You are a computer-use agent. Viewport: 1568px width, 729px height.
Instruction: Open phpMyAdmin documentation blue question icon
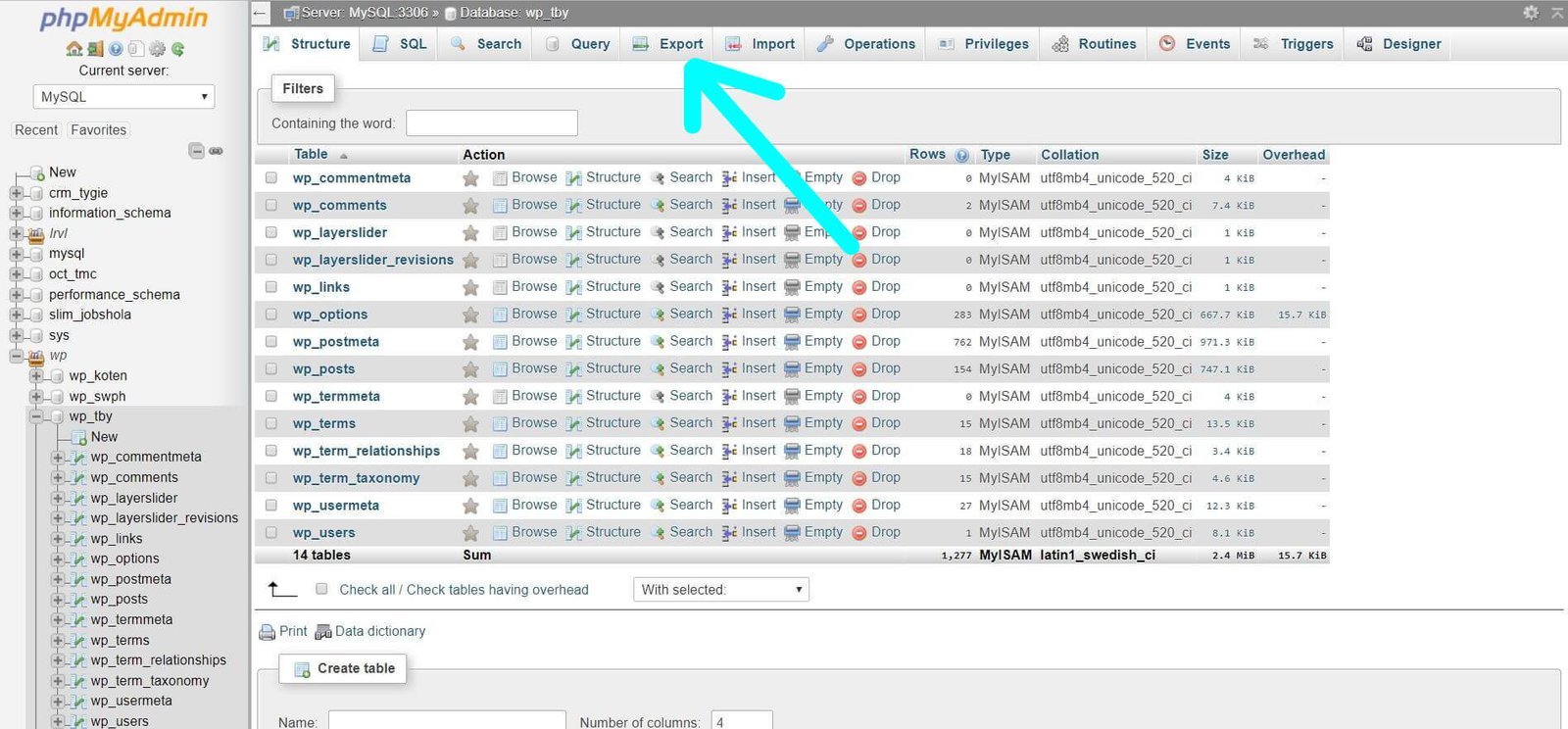[116, 49]
